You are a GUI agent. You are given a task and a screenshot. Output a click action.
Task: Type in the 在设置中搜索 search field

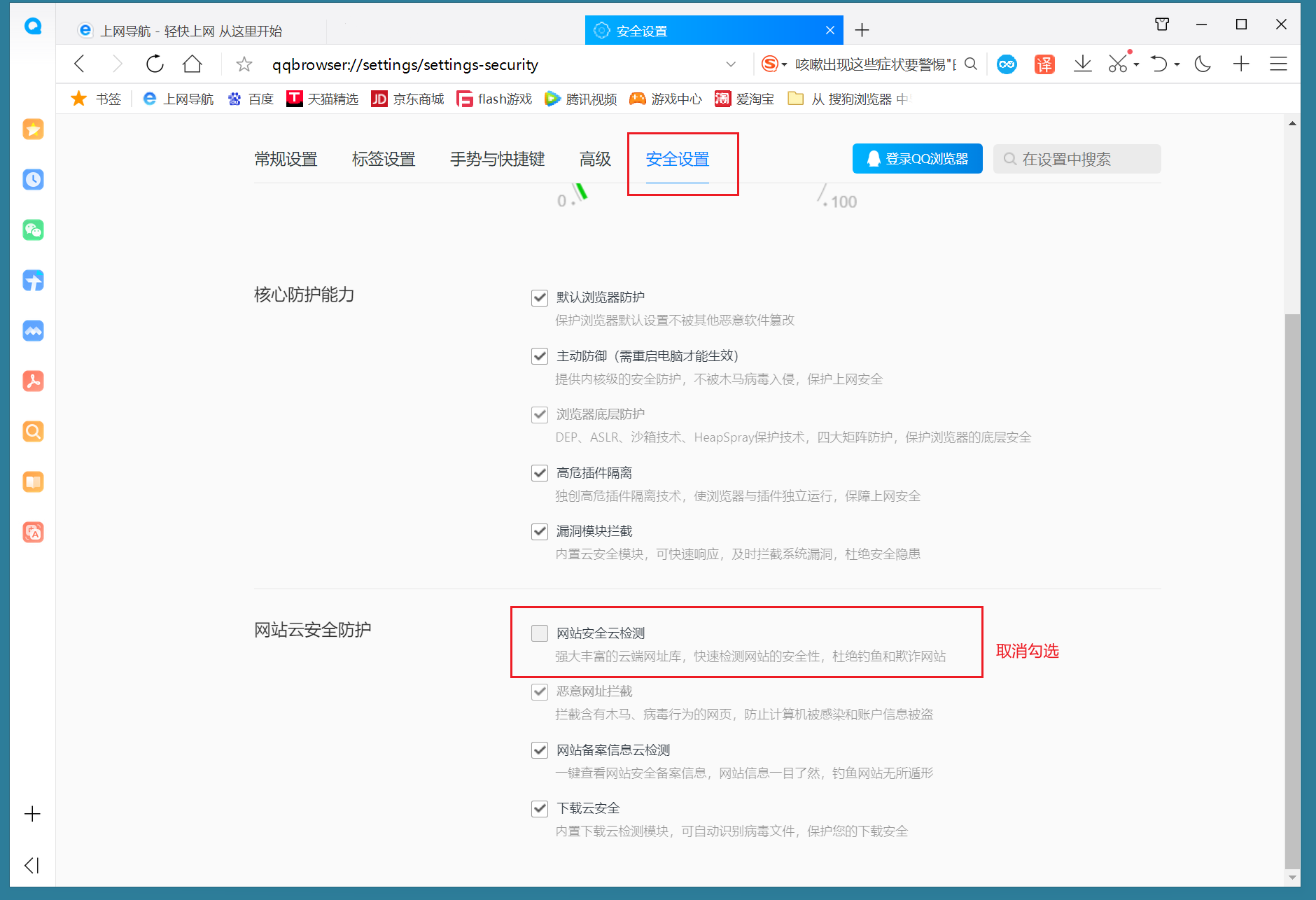[x=1078, y=159]
